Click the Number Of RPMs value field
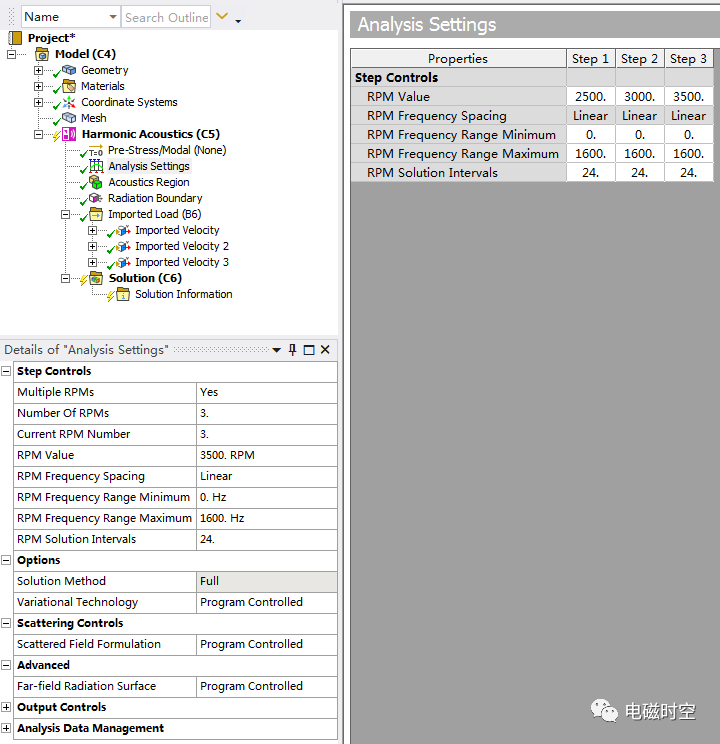 (x=267, y=413)
